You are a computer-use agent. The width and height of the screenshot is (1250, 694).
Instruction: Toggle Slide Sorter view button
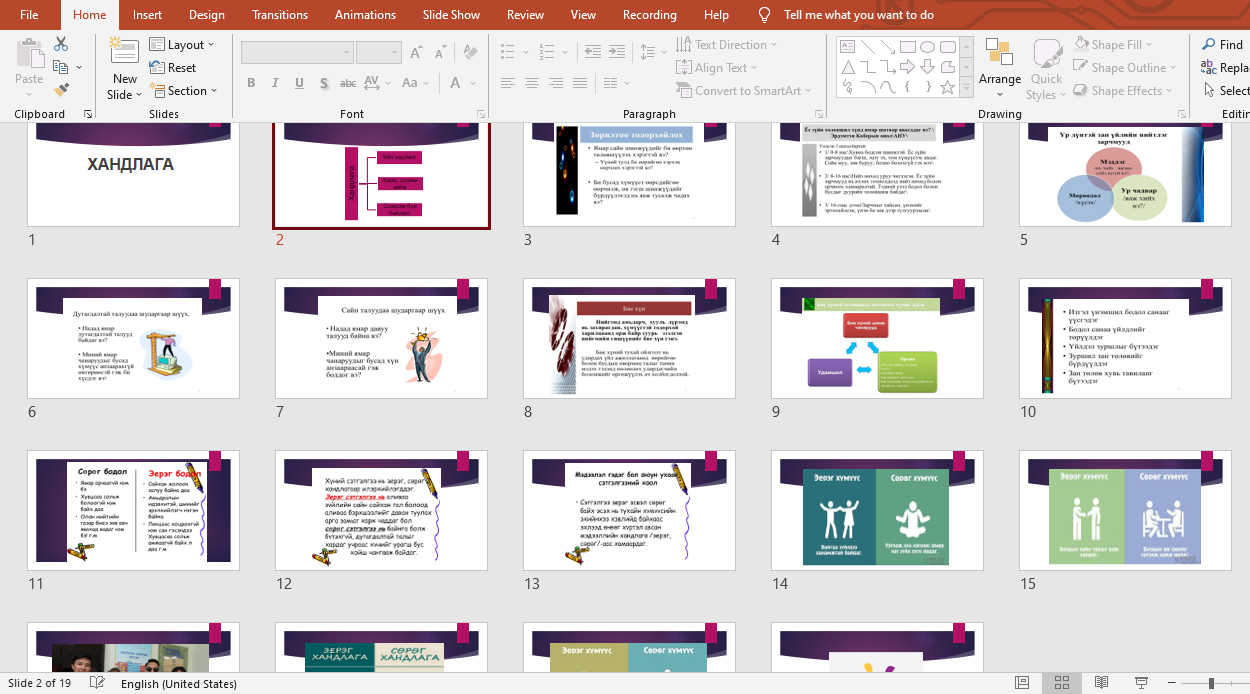(1062, 683)
